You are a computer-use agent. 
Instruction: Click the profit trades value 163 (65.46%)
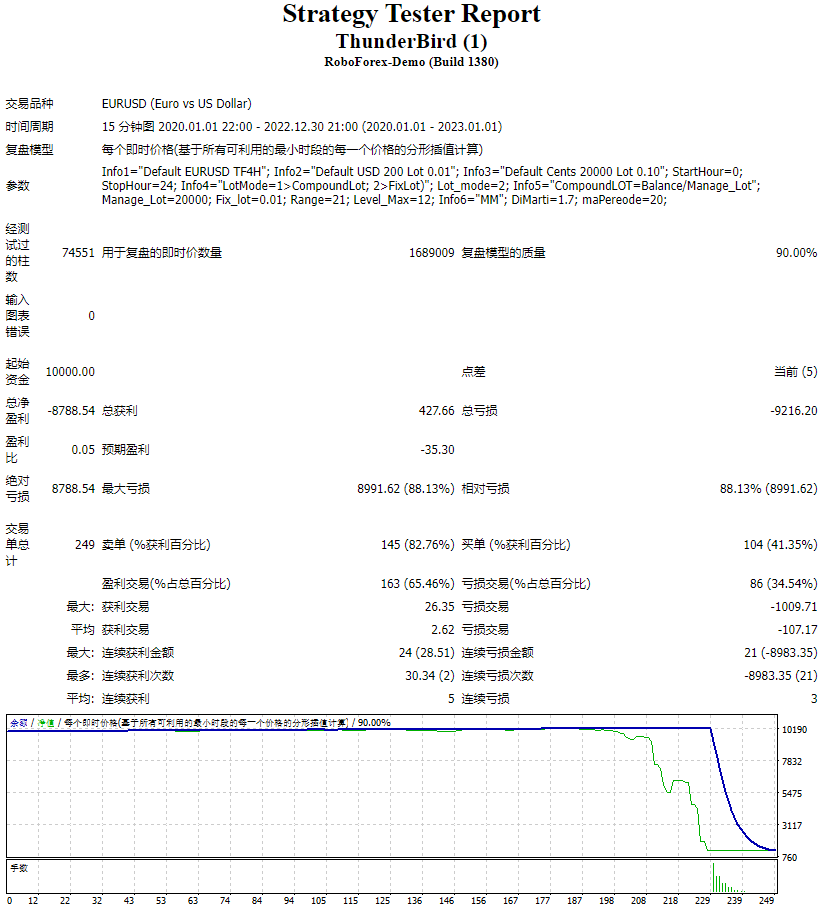coord(417,583)
